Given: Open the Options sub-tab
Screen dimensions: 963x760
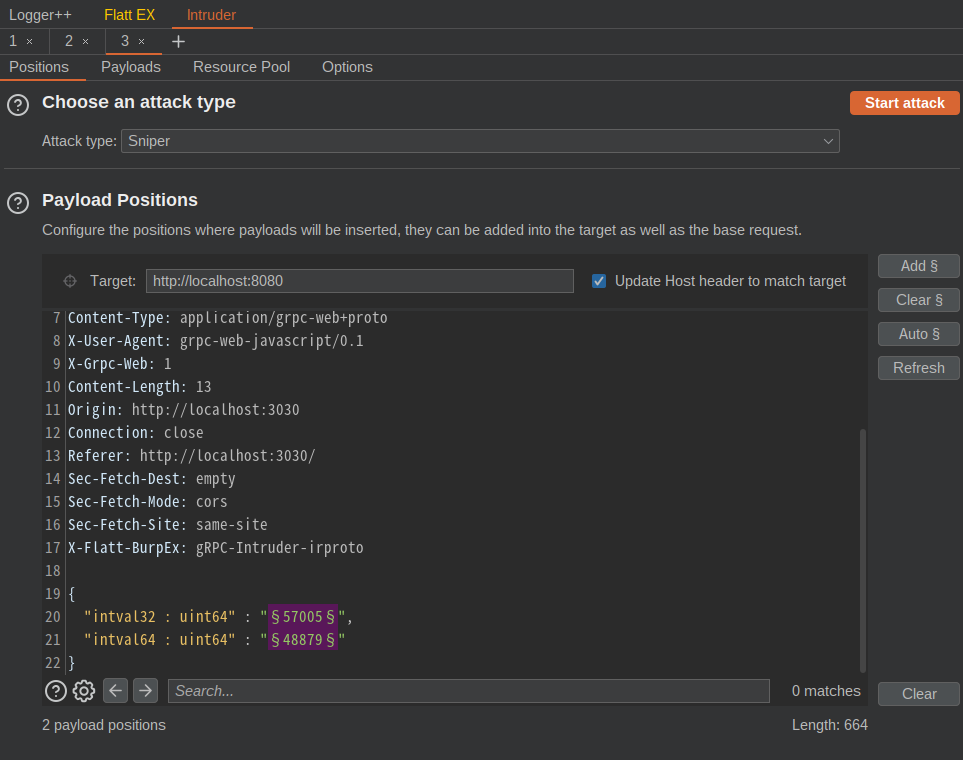Looking at the screenshot, I should [348, 67].
